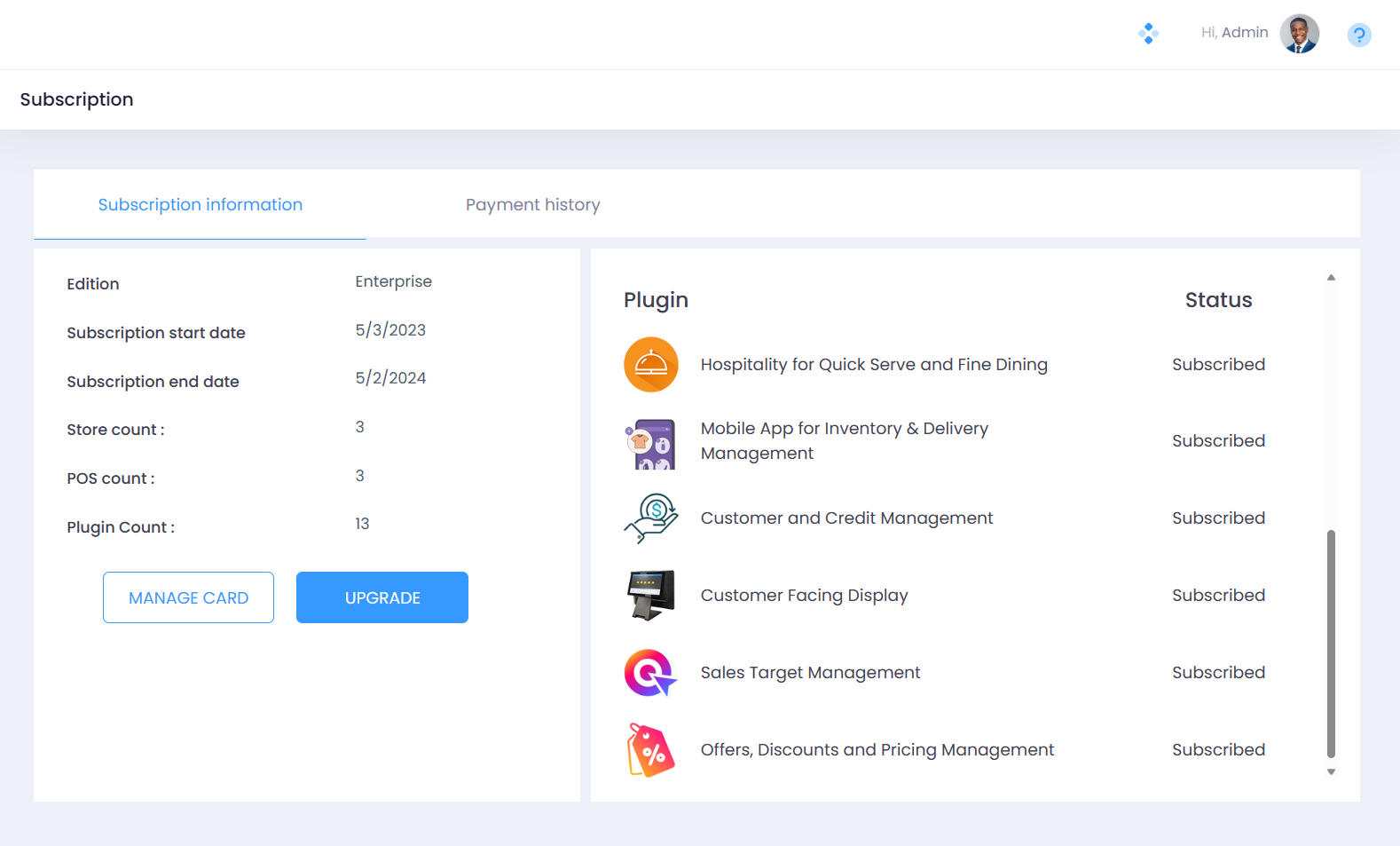Switch to the Payment history tab
Image resolution: width=1400 pixels, height=846 pixels.
point(532,205)
